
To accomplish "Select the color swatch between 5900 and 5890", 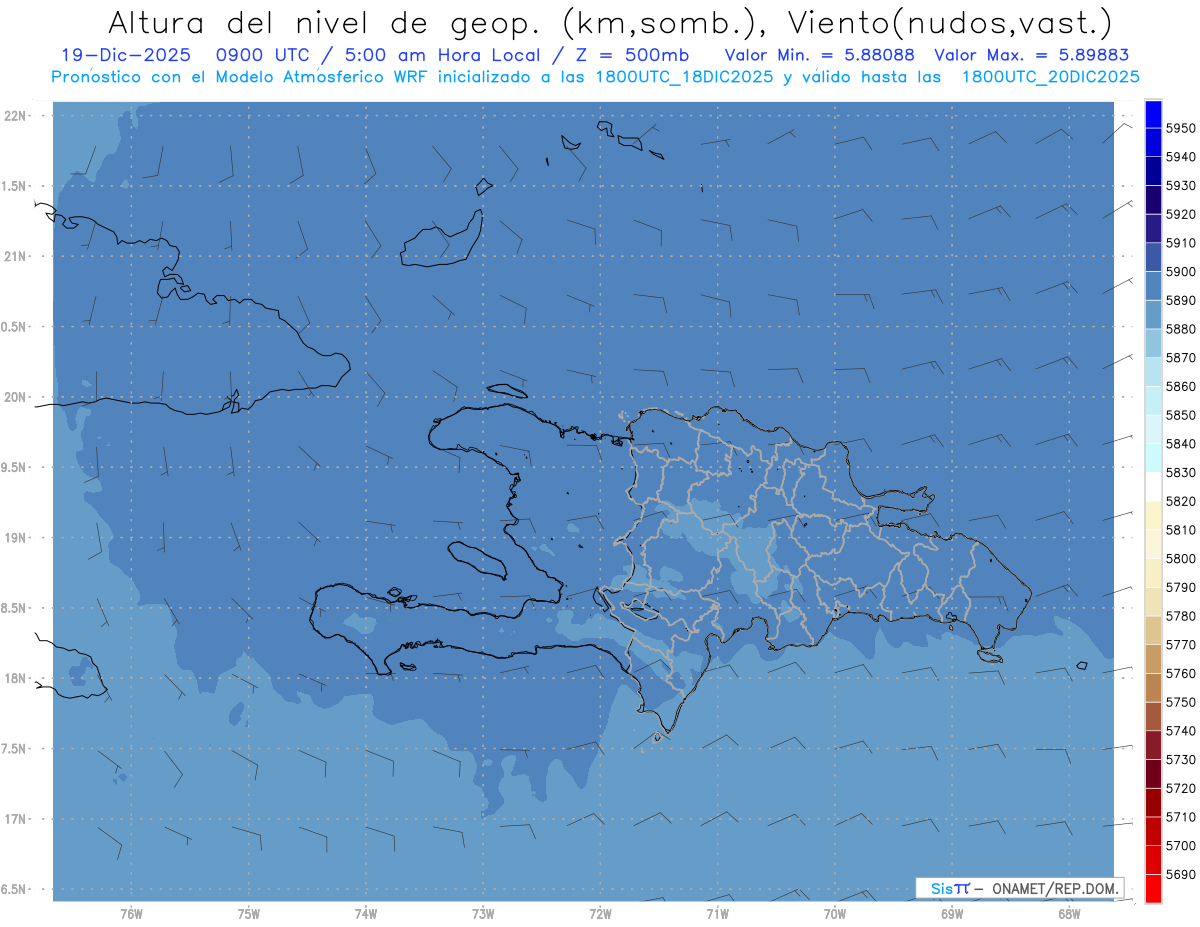I will tap(1153, 286).
